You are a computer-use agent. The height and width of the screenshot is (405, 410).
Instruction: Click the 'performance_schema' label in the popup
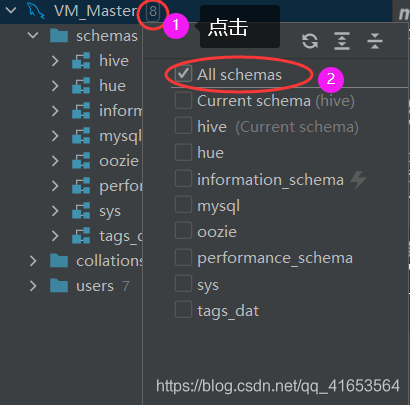click(x=275, y=258)
